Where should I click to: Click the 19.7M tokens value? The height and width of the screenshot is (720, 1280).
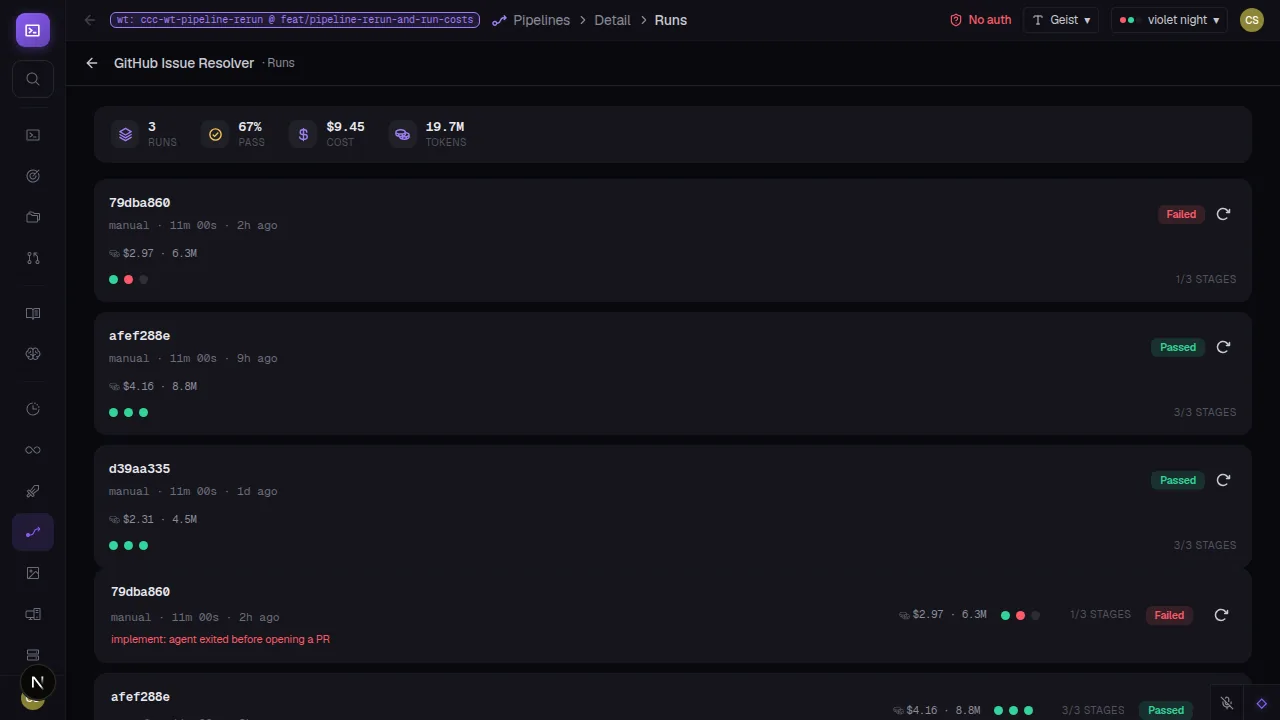pyautogui.click(x=445, y=127)
